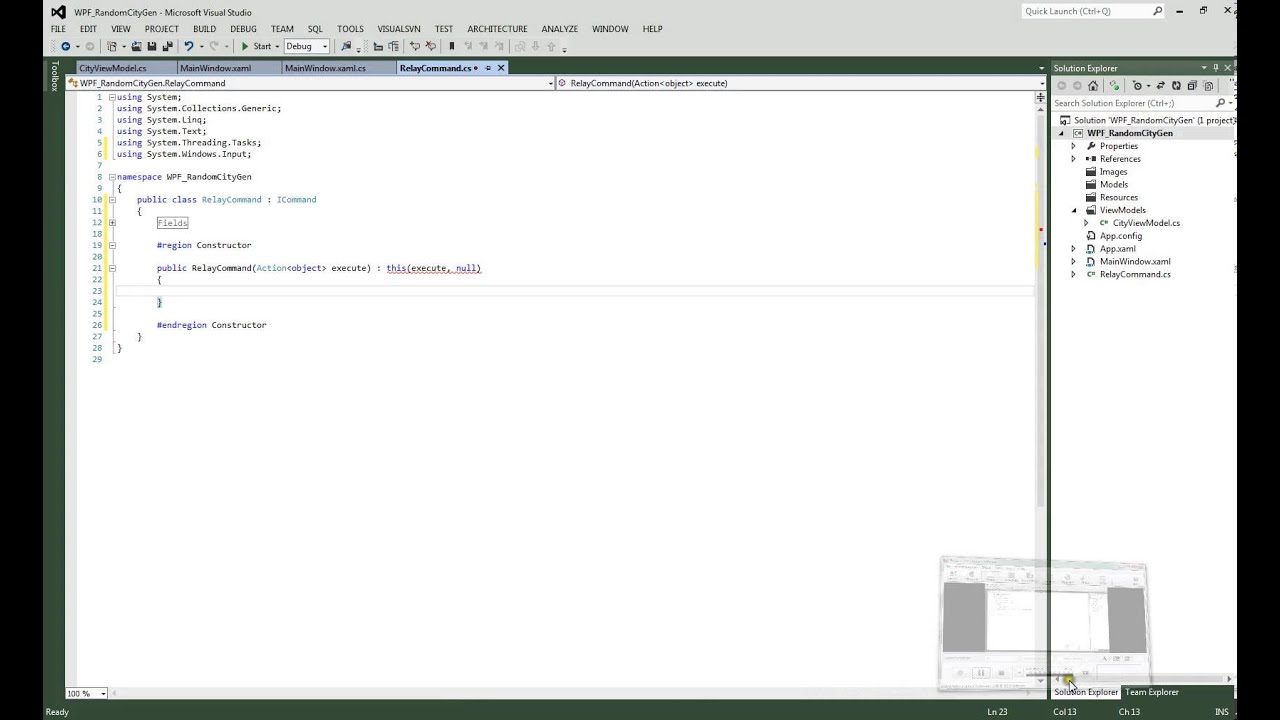Open the Toolbox side panel tab

(x=55, y=76)
